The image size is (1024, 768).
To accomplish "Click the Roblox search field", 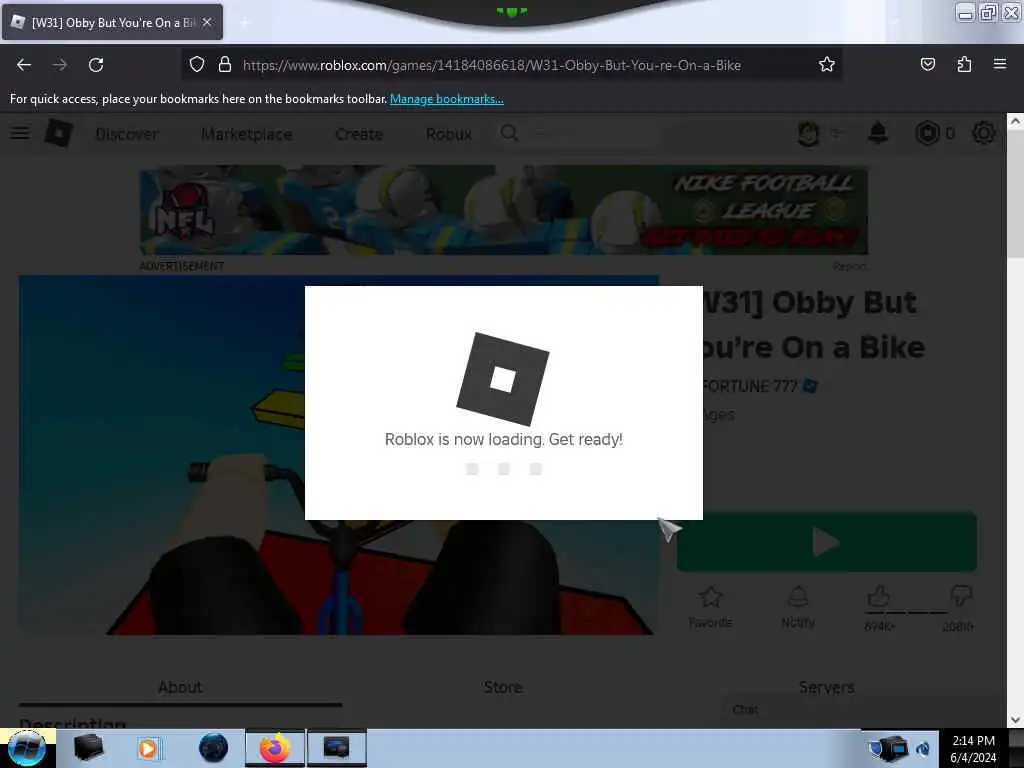I will (578, 134).
